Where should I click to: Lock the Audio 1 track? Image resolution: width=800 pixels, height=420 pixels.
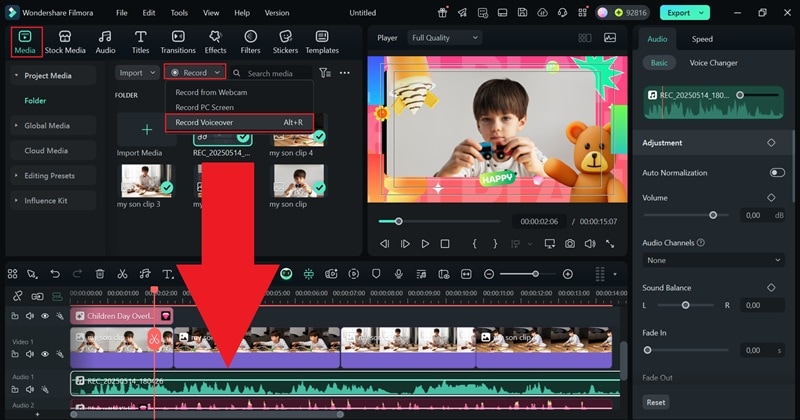tap(15, 389)
